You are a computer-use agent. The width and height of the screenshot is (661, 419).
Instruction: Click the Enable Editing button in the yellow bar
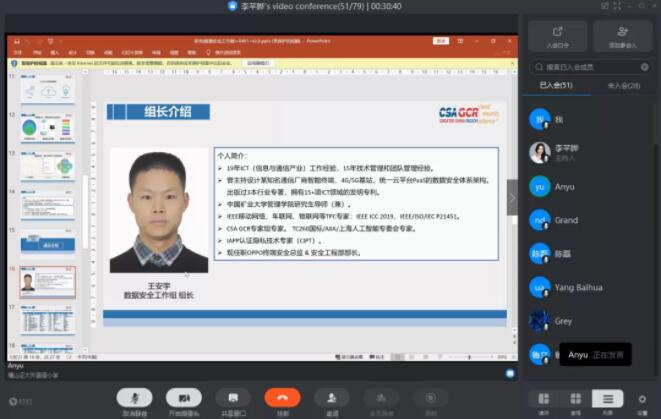pyautogui.click(x=258, y=63)
